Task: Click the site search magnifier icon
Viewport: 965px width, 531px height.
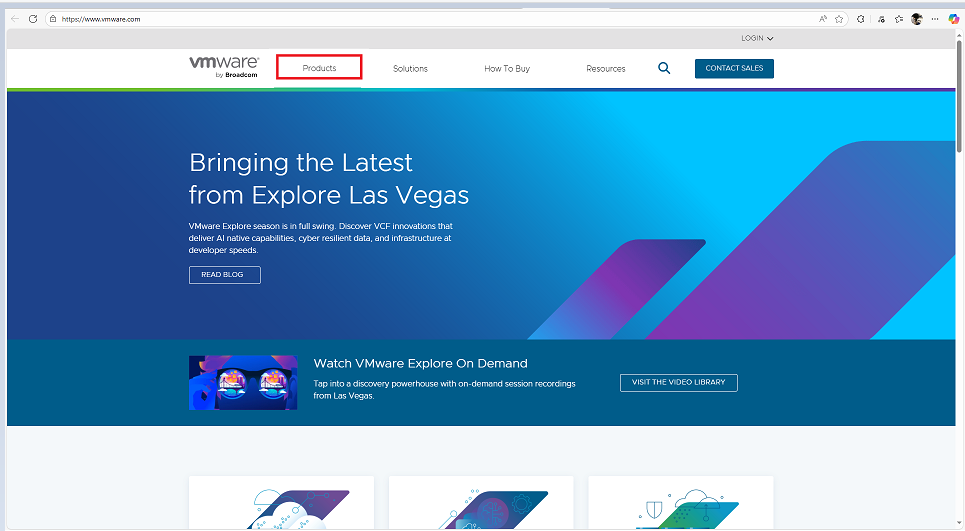Action: [664, 68]
